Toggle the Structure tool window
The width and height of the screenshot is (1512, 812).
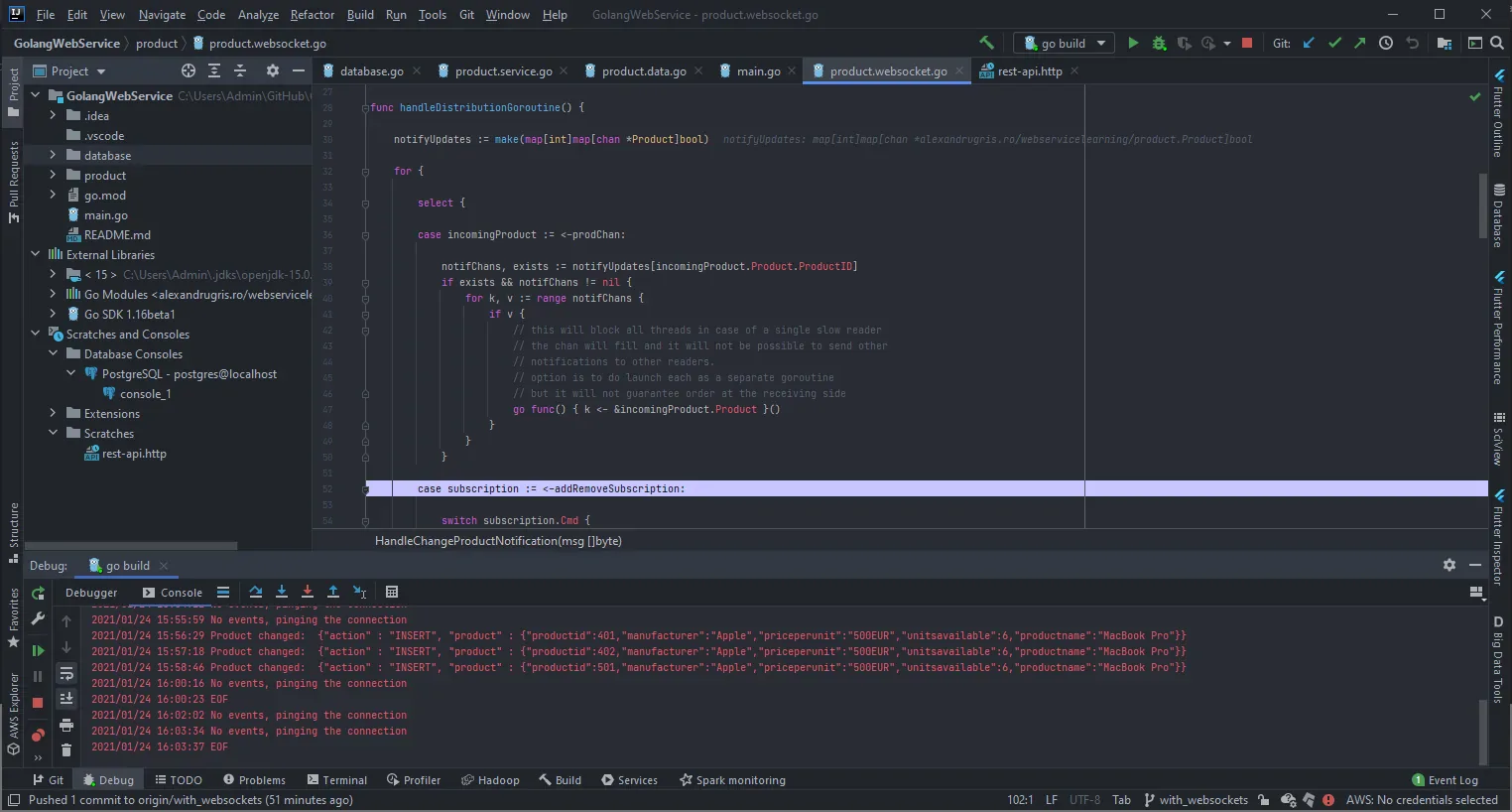click(14, 533)
